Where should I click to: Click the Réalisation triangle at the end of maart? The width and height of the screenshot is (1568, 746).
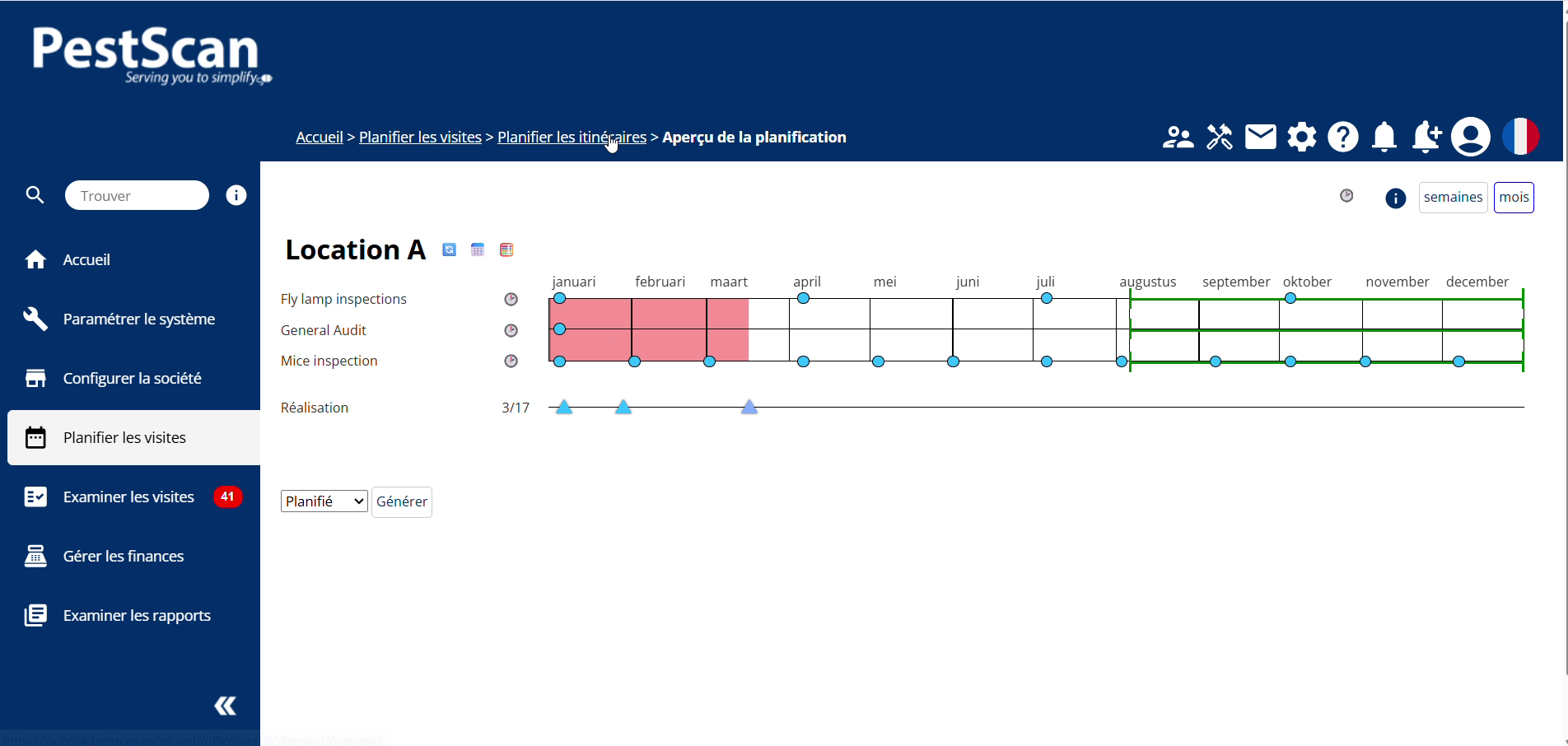[x=749, y=407]
